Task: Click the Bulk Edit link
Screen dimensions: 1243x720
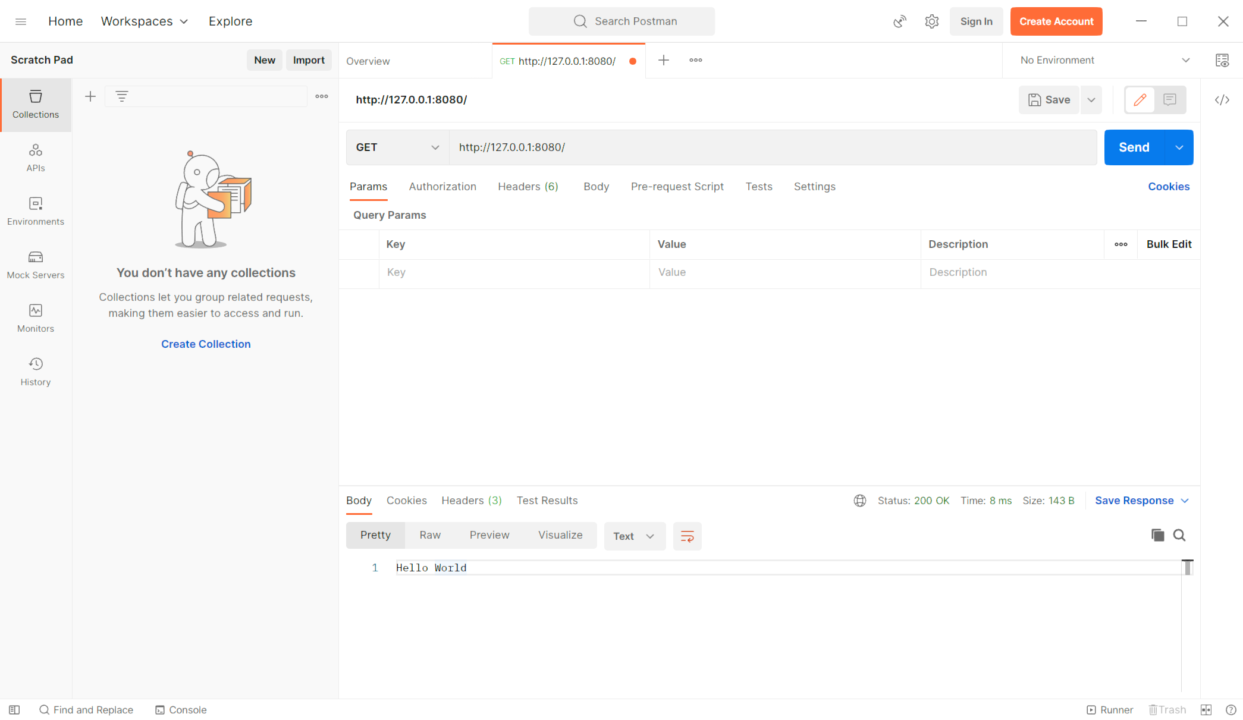Action: 1169,244
